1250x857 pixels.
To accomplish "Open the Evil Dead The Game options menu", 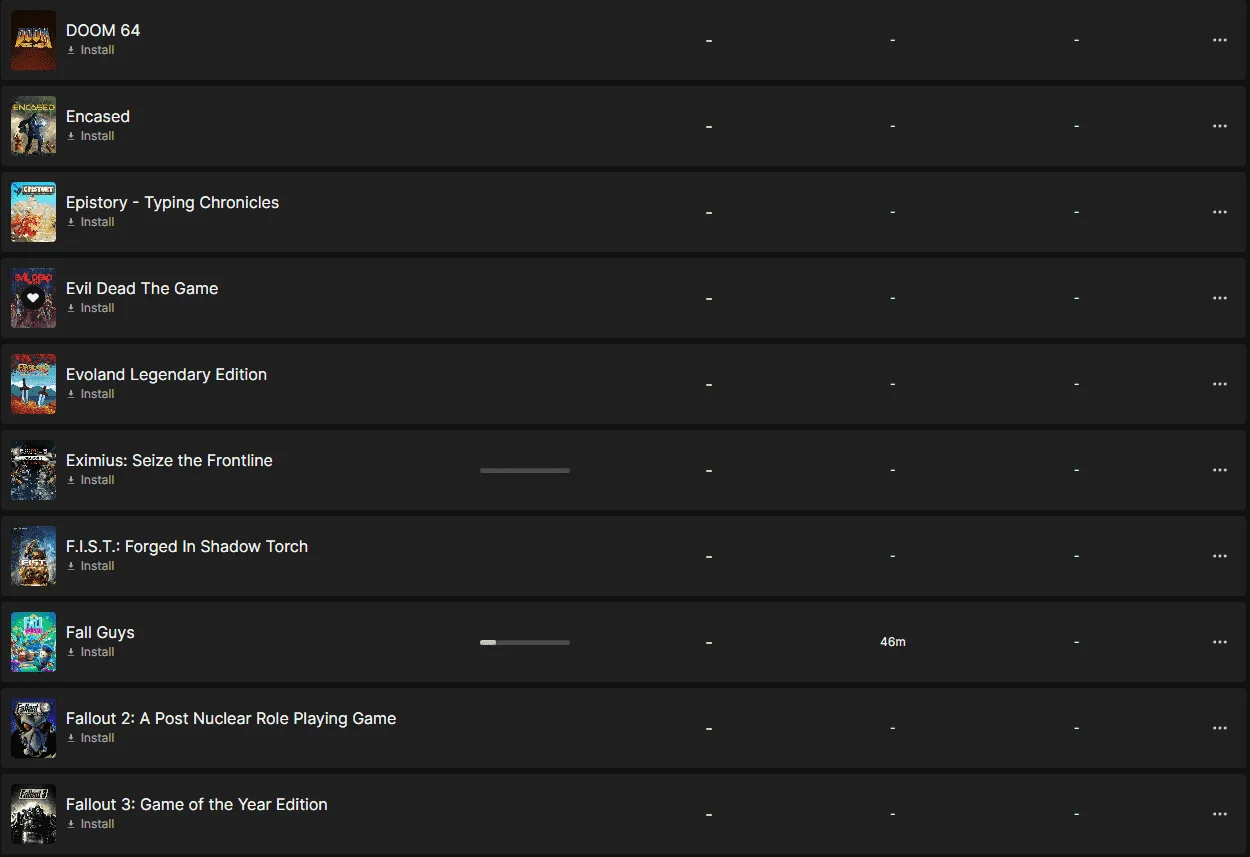I will point(1219,298).
